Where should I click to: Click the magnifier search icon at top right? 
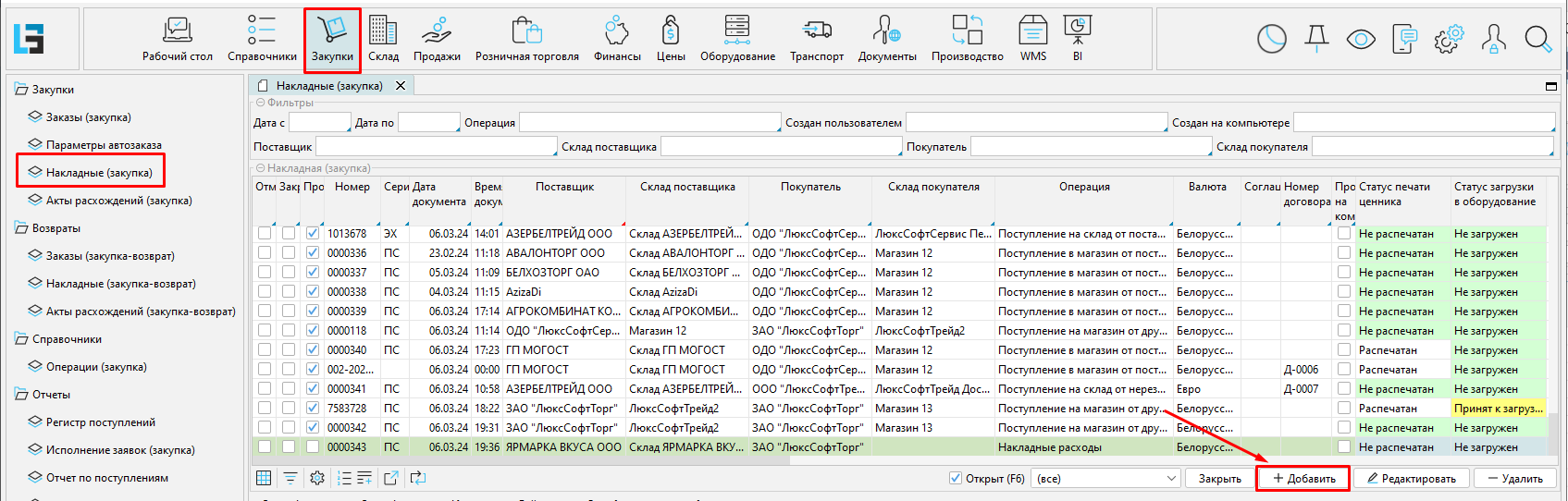coord(1537,39)
